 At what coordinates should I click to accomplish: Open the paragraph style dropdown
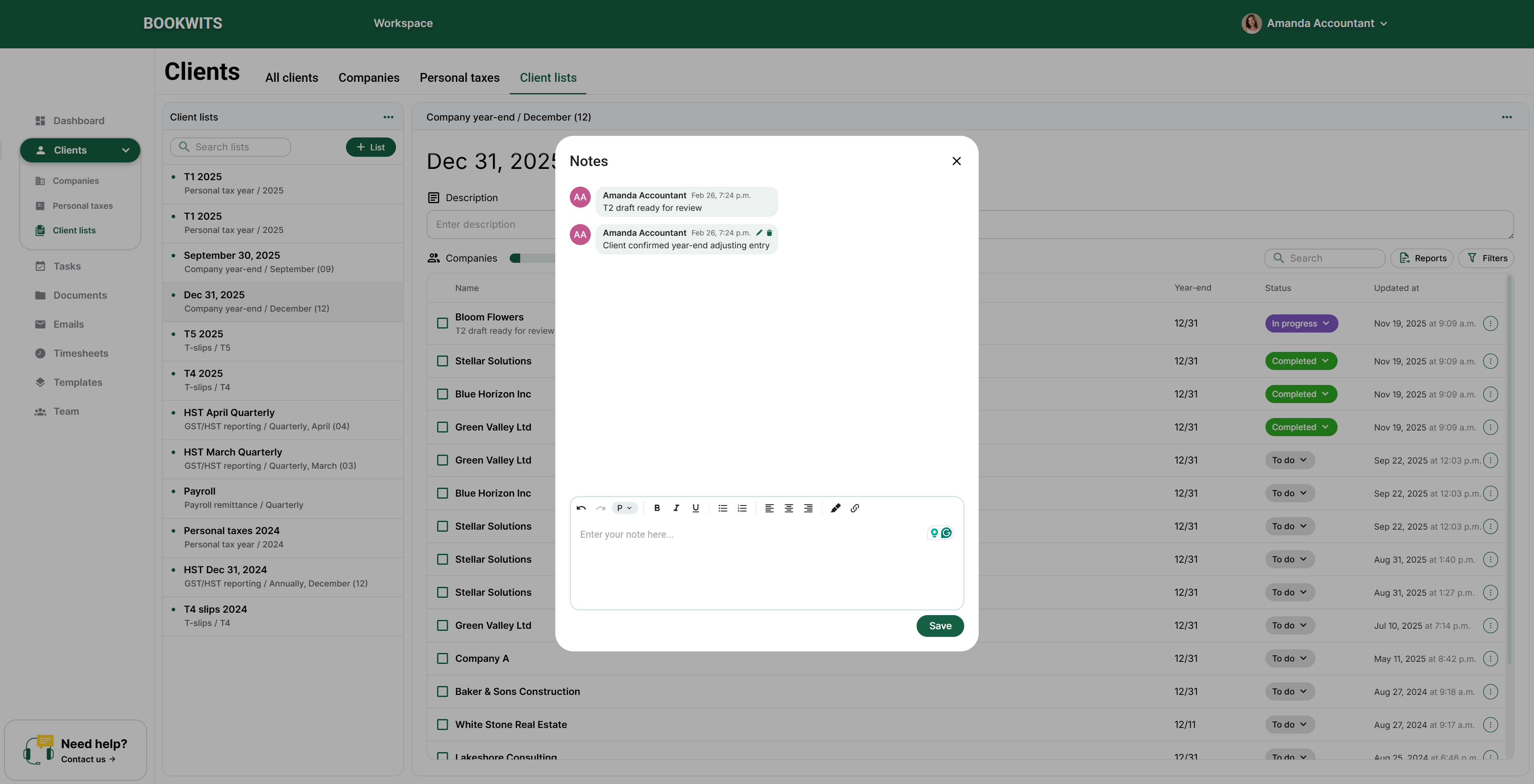624,508
